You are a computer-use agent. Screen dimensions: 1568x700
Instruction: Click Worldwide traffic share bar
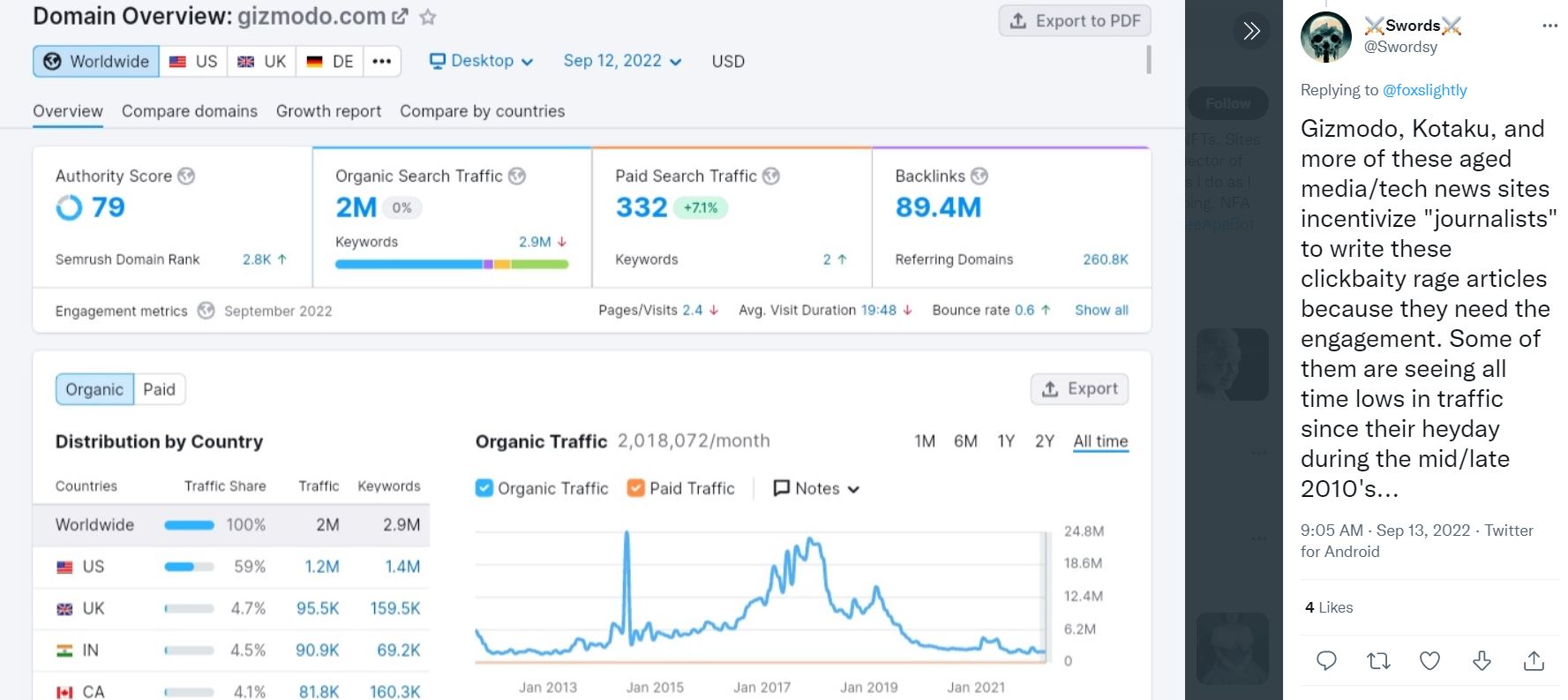click(x=189, y=524)
